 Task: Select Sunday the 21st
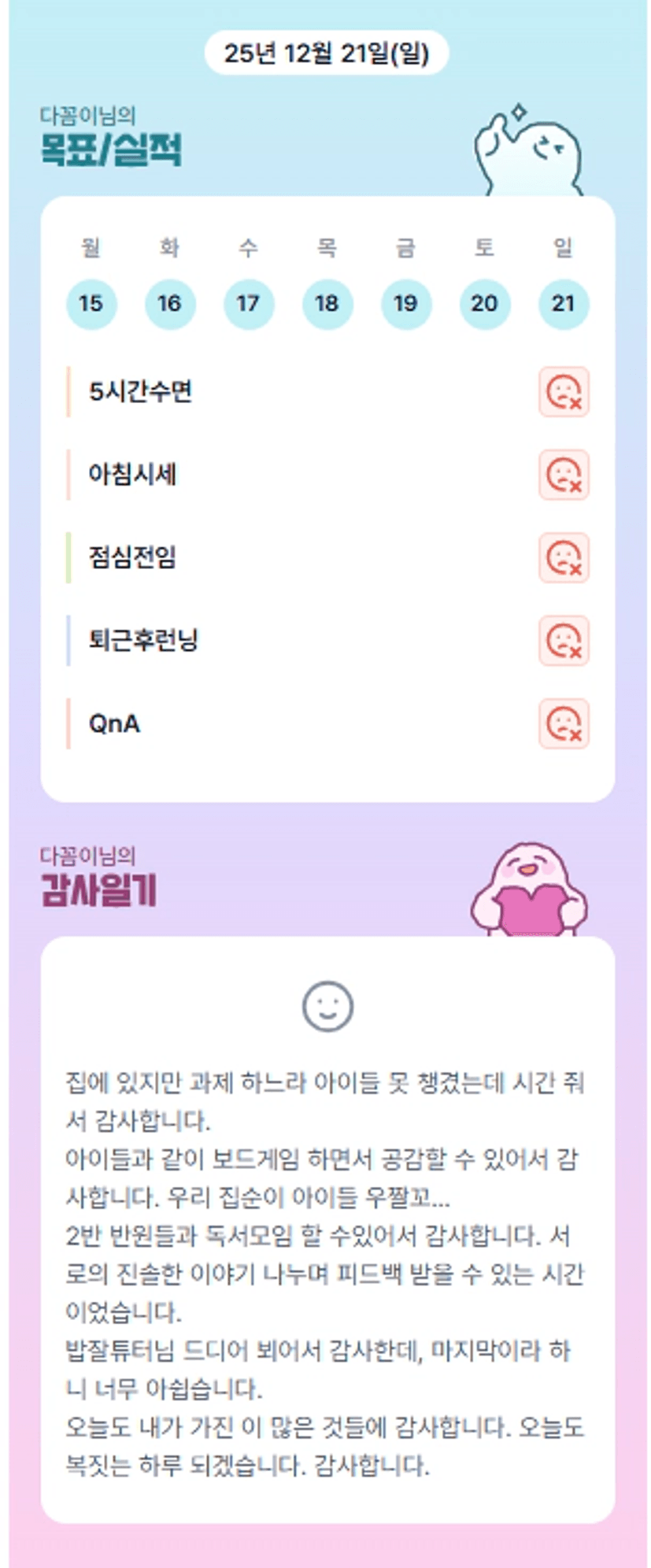tap(564, 304)
